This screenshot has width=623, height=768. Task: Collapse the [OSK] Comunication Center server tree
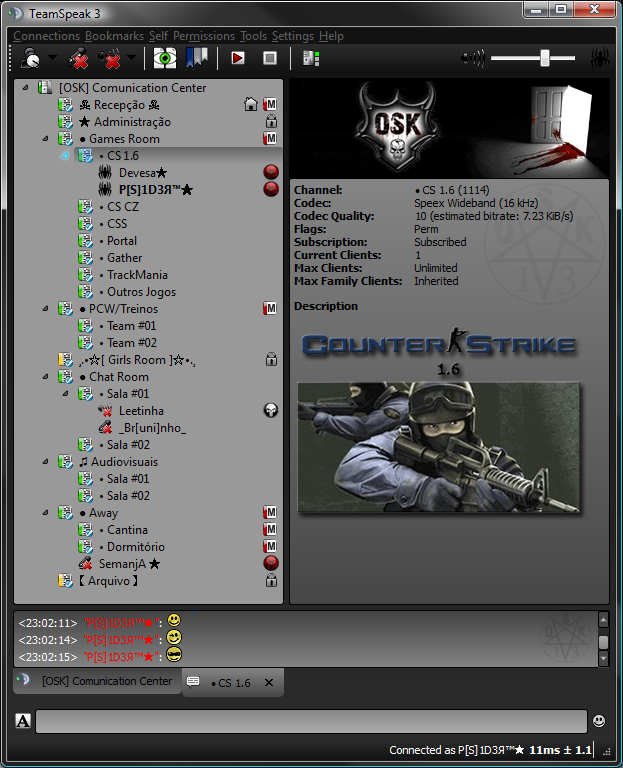coord(25,88)
